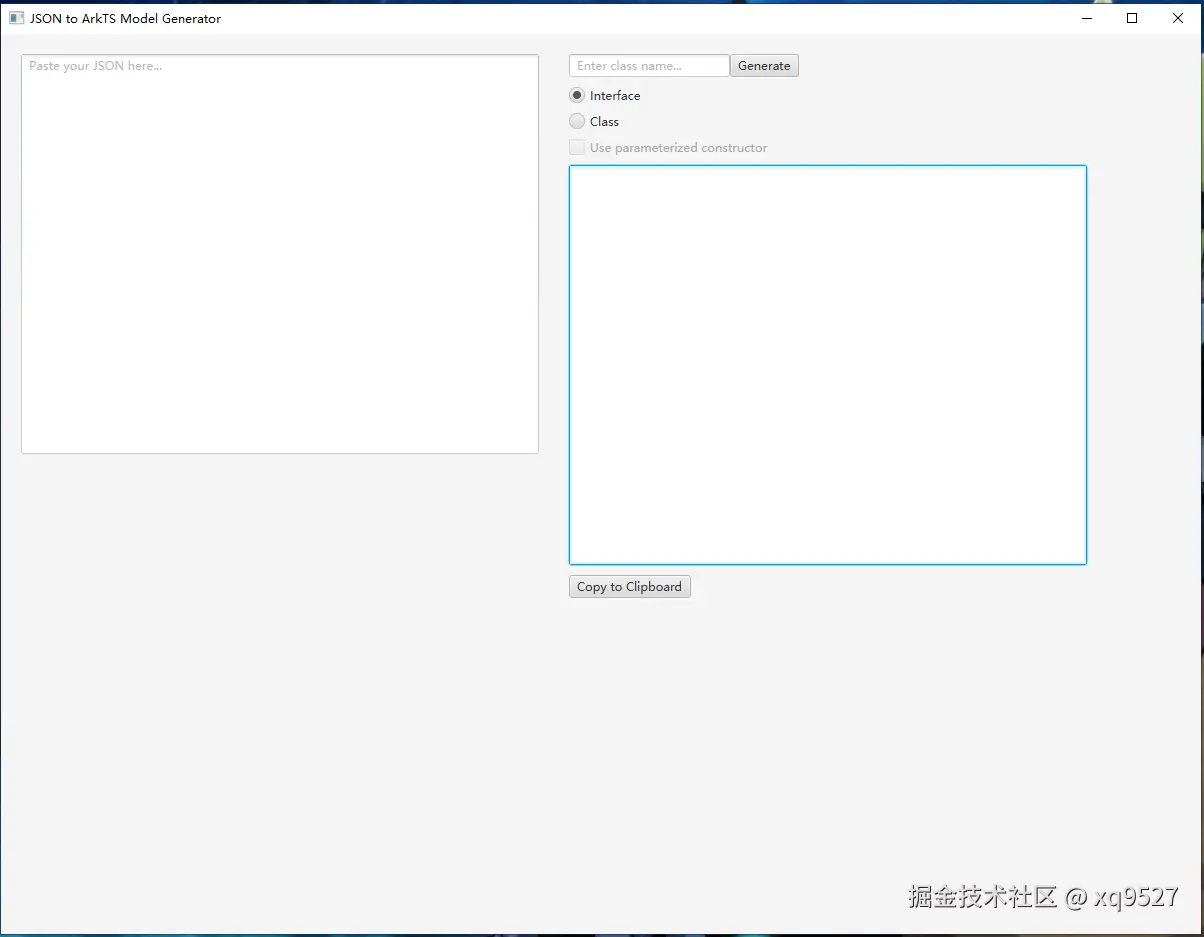Copy output with Copy to Clipboard
The height and width of the screenshot is (937, 1204).
pos(630,587)
